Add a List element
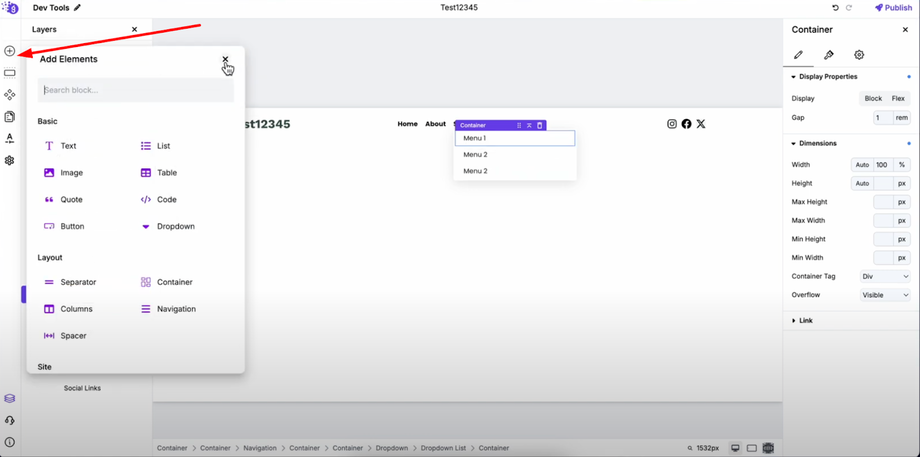 pyautogui.click(x=155, y=146)
